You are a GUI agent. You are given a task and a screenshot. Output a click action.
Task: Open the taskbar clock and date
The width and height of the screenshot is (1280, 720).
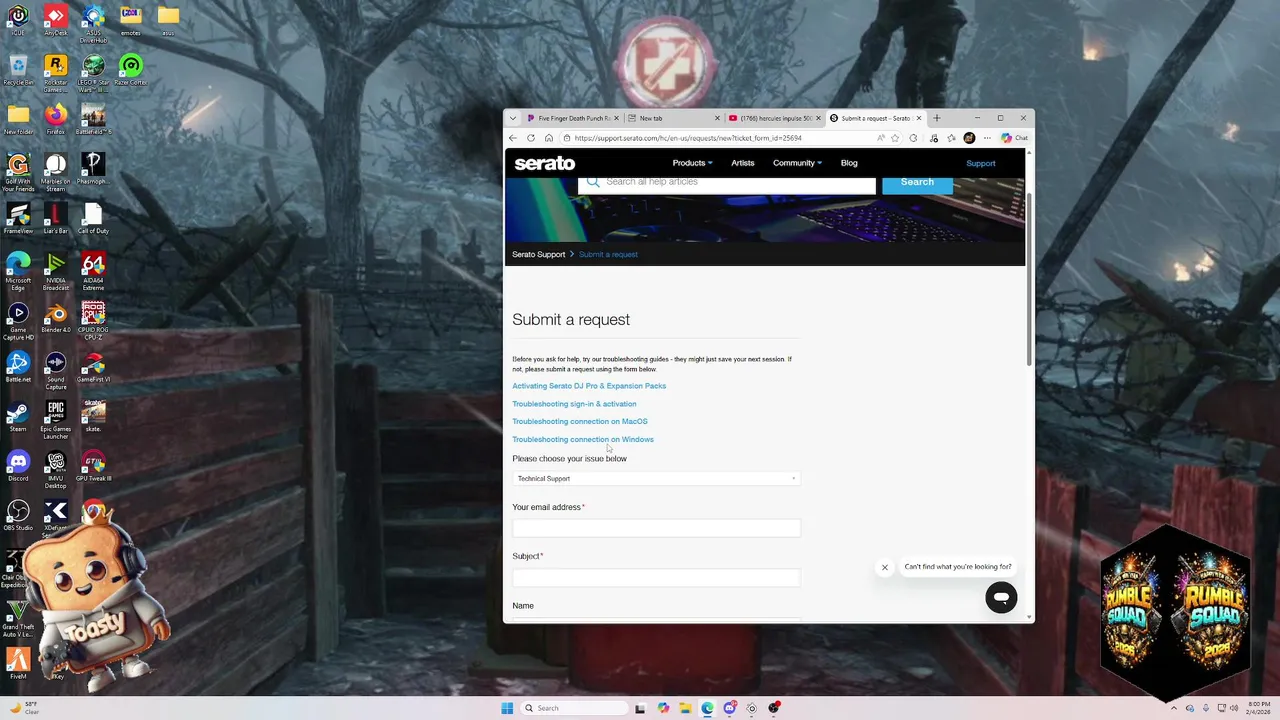point(1257,708)
